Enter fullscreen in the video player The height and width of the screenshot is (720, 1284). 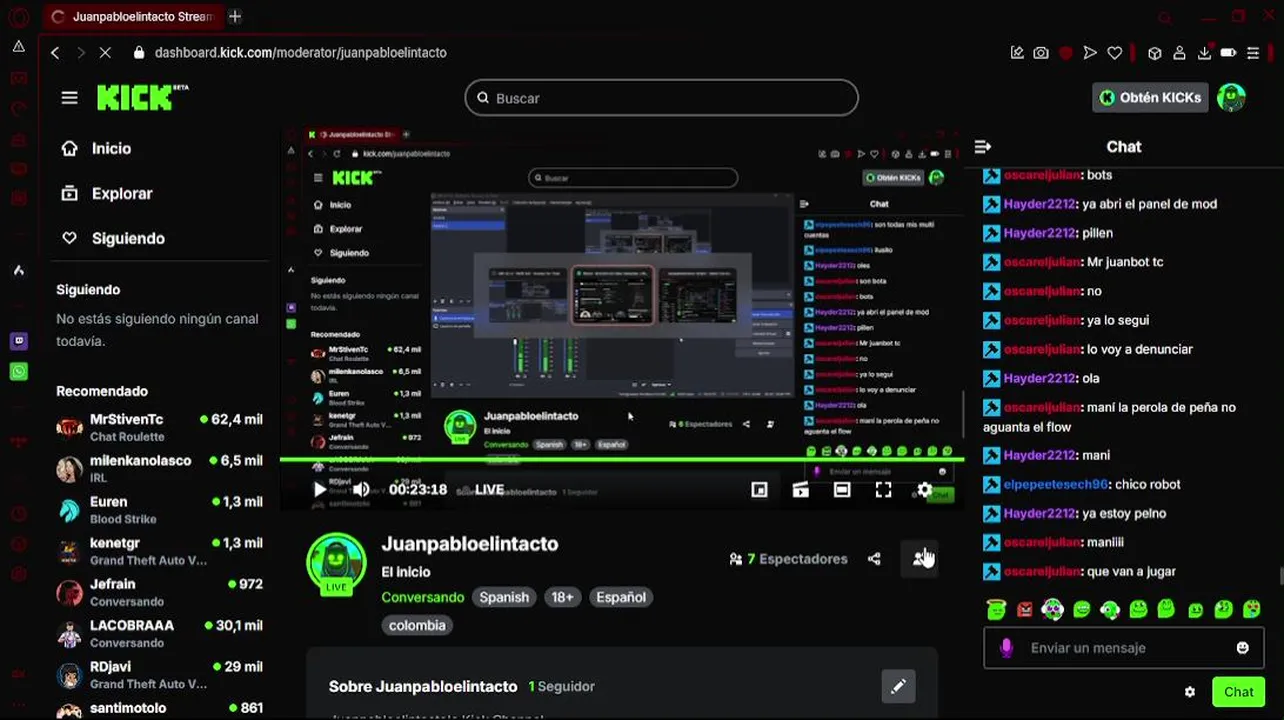(883, 489)
